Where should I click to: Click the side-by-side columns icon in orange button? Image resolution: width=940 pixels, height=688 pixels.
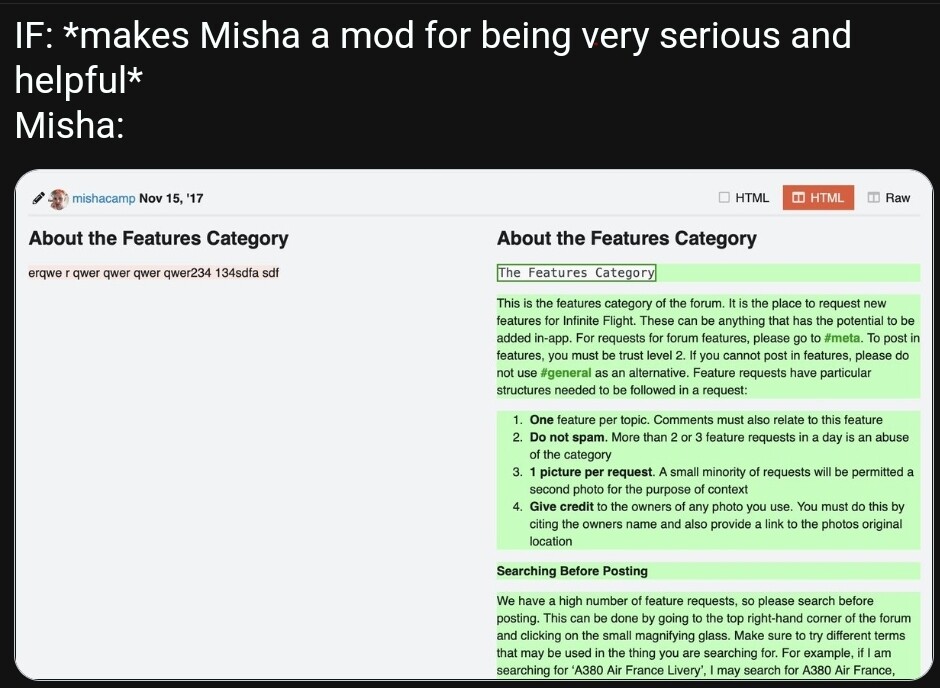[x=799, y=198]
